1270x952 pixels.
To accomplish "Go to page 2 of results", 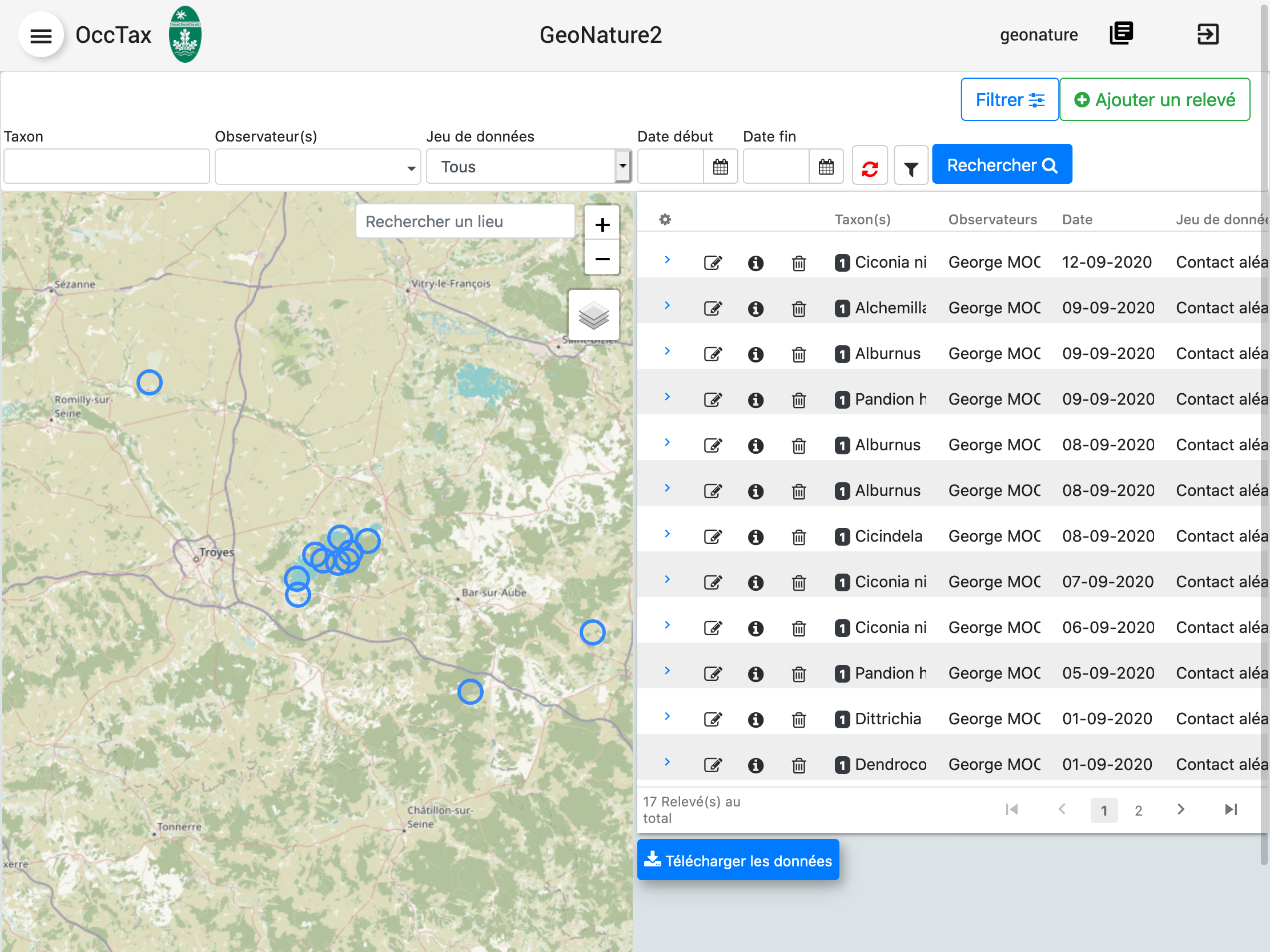I will pyautogui.click(x=1138, y=810).
